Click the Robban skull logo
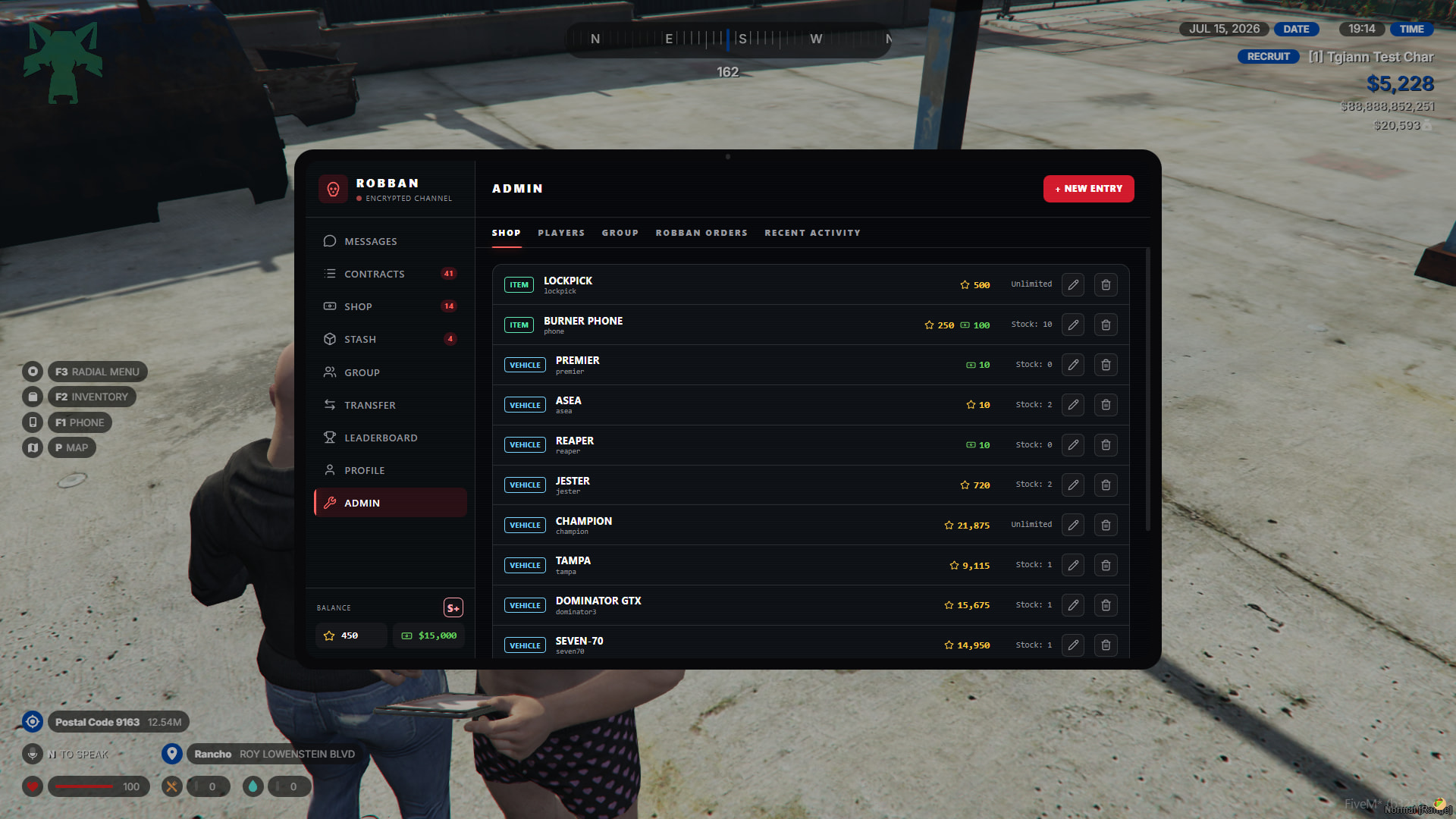The image size is (1456, 819). coord(333,190)
